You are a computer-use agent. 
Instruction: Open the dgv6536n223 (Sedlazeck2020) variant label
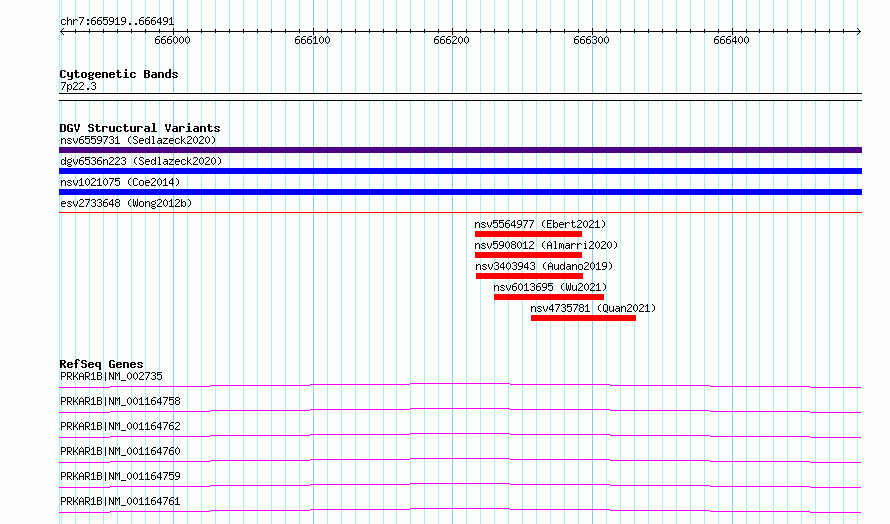[x=141, y=161]
